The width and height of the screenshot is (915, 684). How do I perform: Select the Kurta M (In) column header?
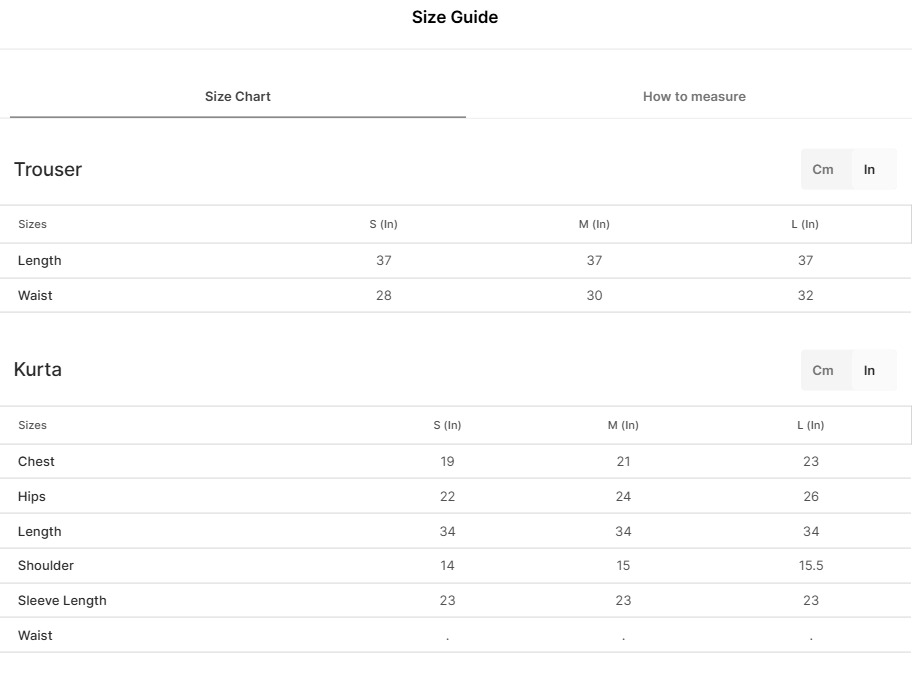pos(623,426)
